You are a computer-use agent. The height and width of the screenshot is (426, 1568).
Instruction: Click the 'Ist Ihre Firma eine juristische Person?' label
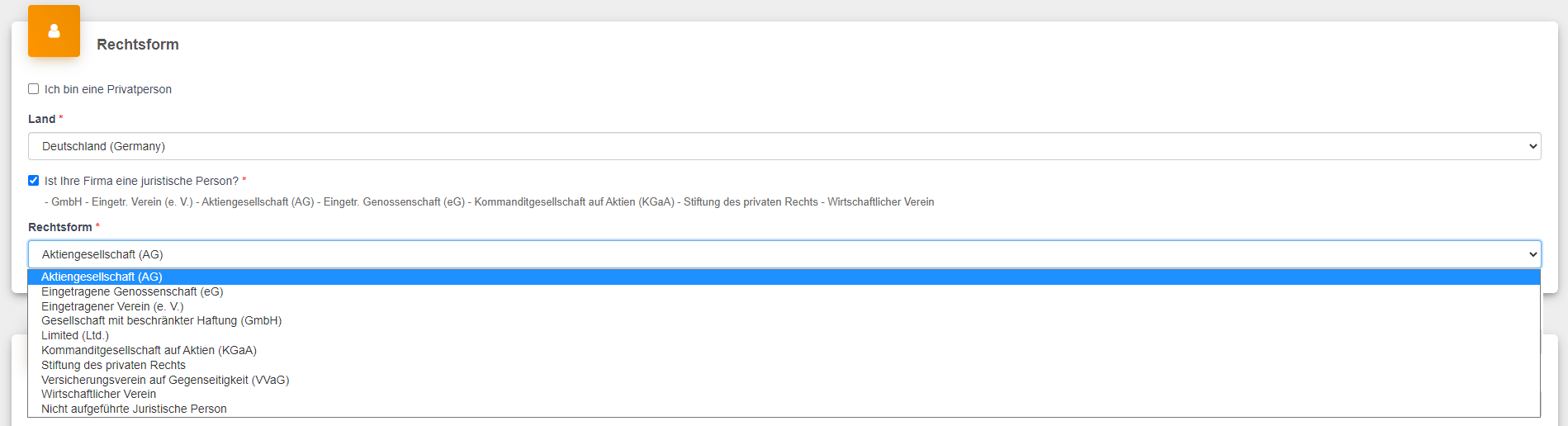click(141, 181)
